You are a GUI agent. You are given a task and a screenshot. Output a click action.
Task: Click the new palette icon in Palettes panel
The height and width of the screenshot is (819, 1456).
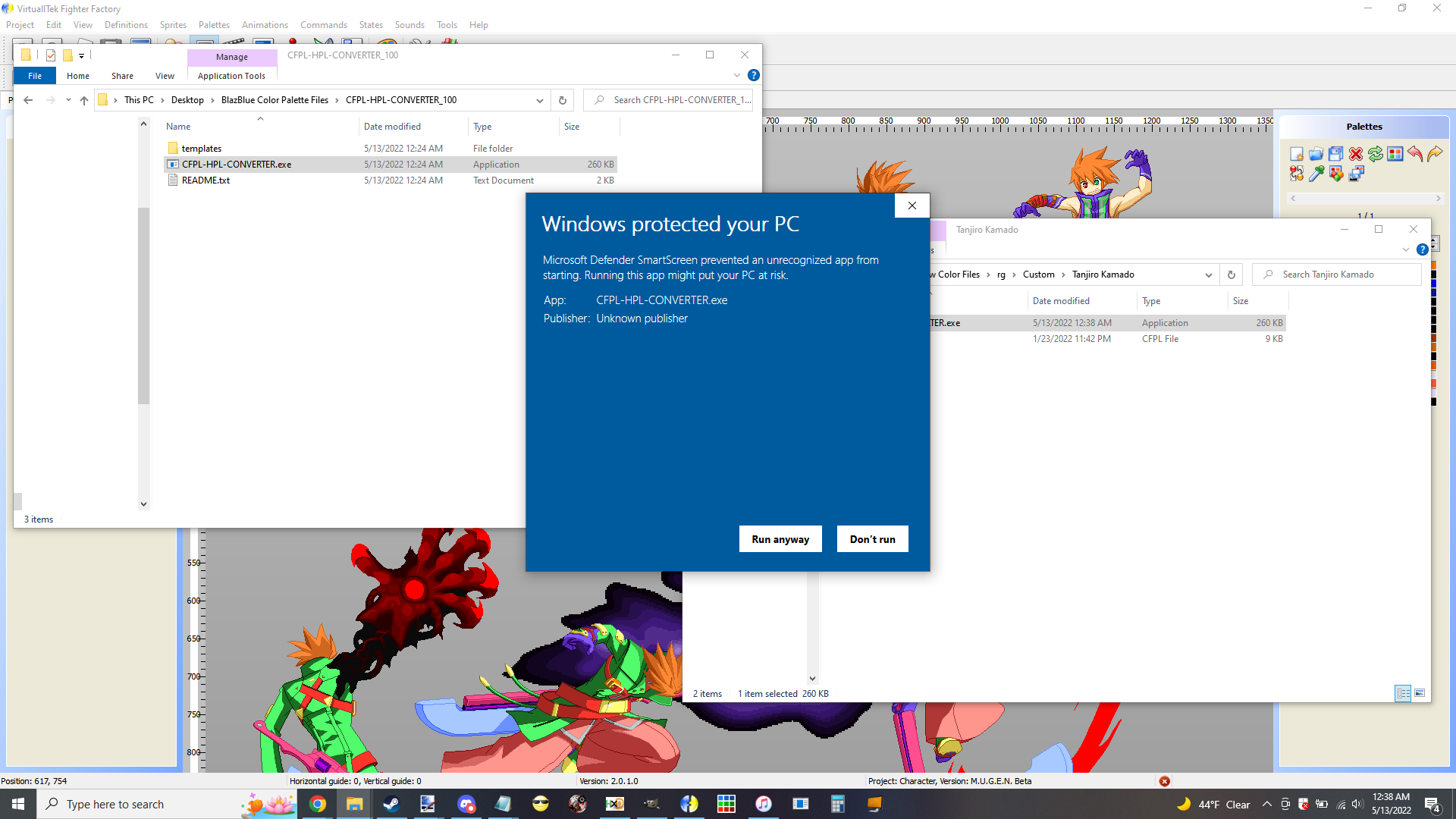pyautogui.click(x=1296, y=154)
